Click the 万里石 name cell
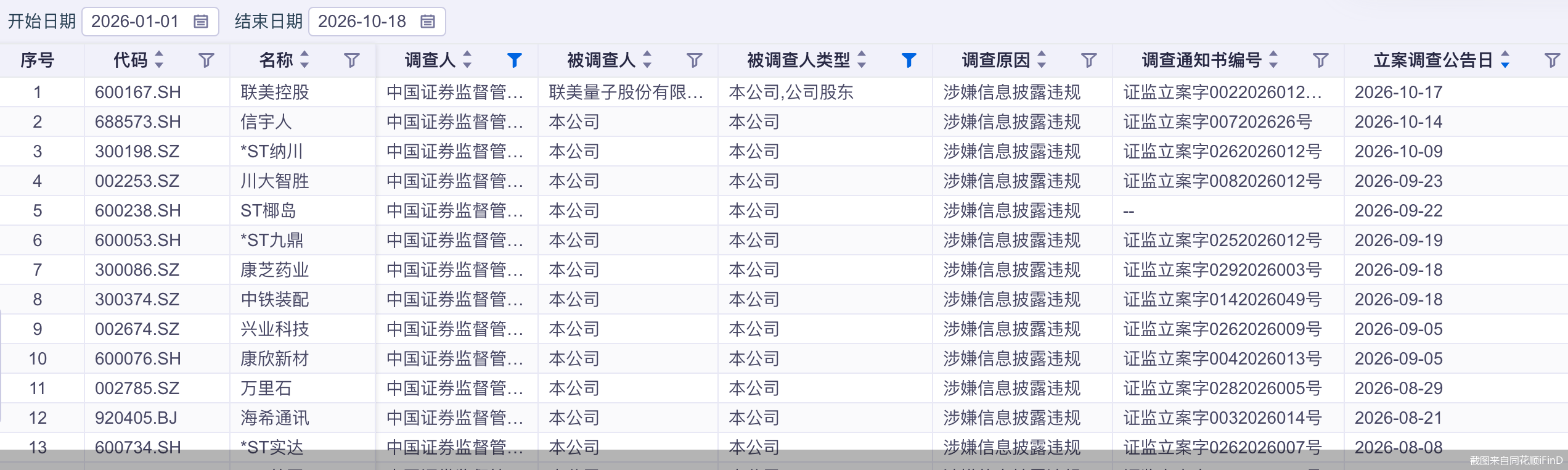Viewport: 1568px width, 470px height. click(x=266, y=389)
